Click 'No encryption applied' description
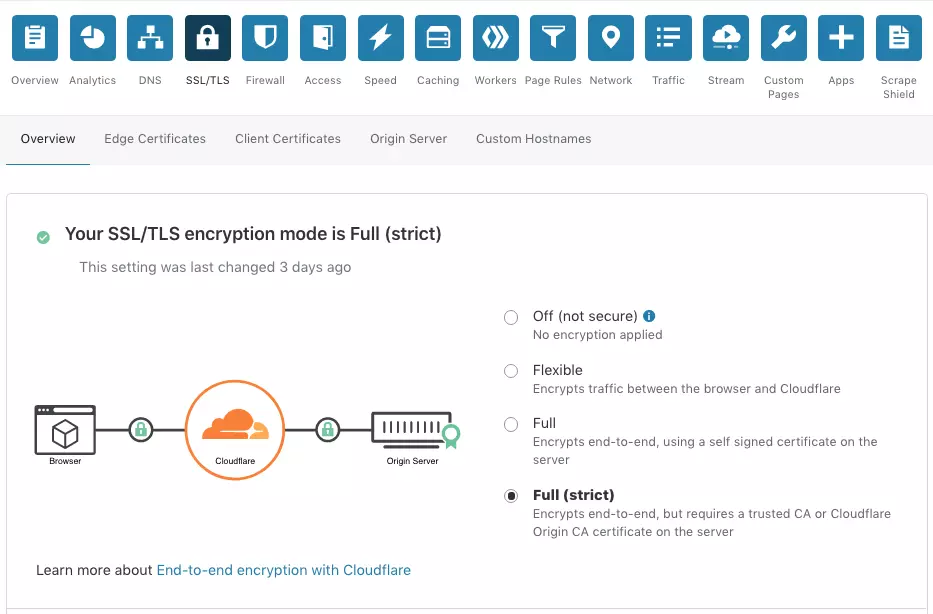Screen dimensions: 933x614 tap(597, 334)
